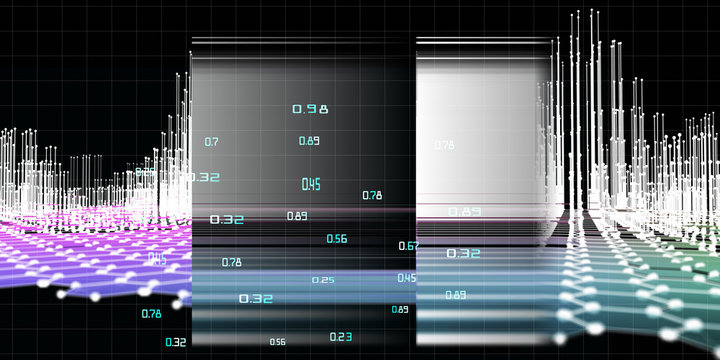720x360 pixels.
Task: Click the cyan 0.23 value label
Action: [341, 337]
